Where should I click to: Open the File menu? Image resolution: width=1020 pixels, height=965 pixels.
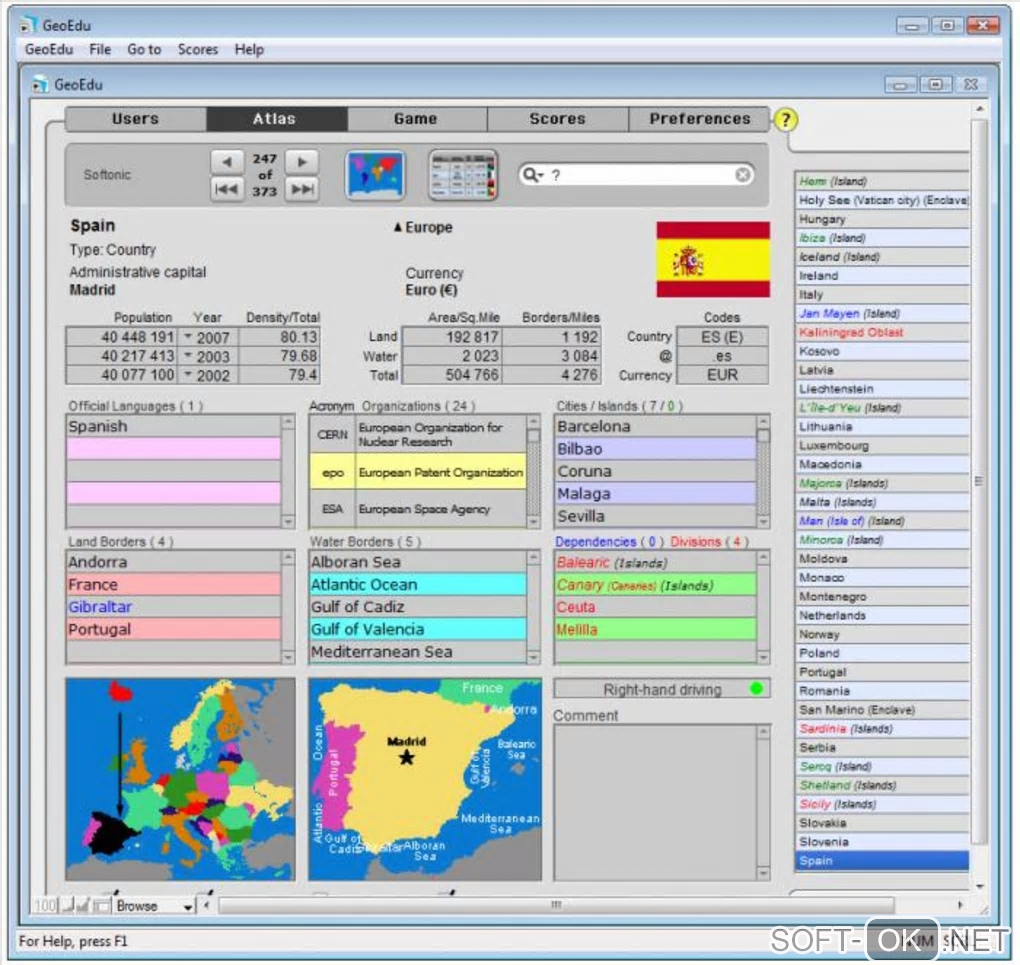tap(100, 49)
